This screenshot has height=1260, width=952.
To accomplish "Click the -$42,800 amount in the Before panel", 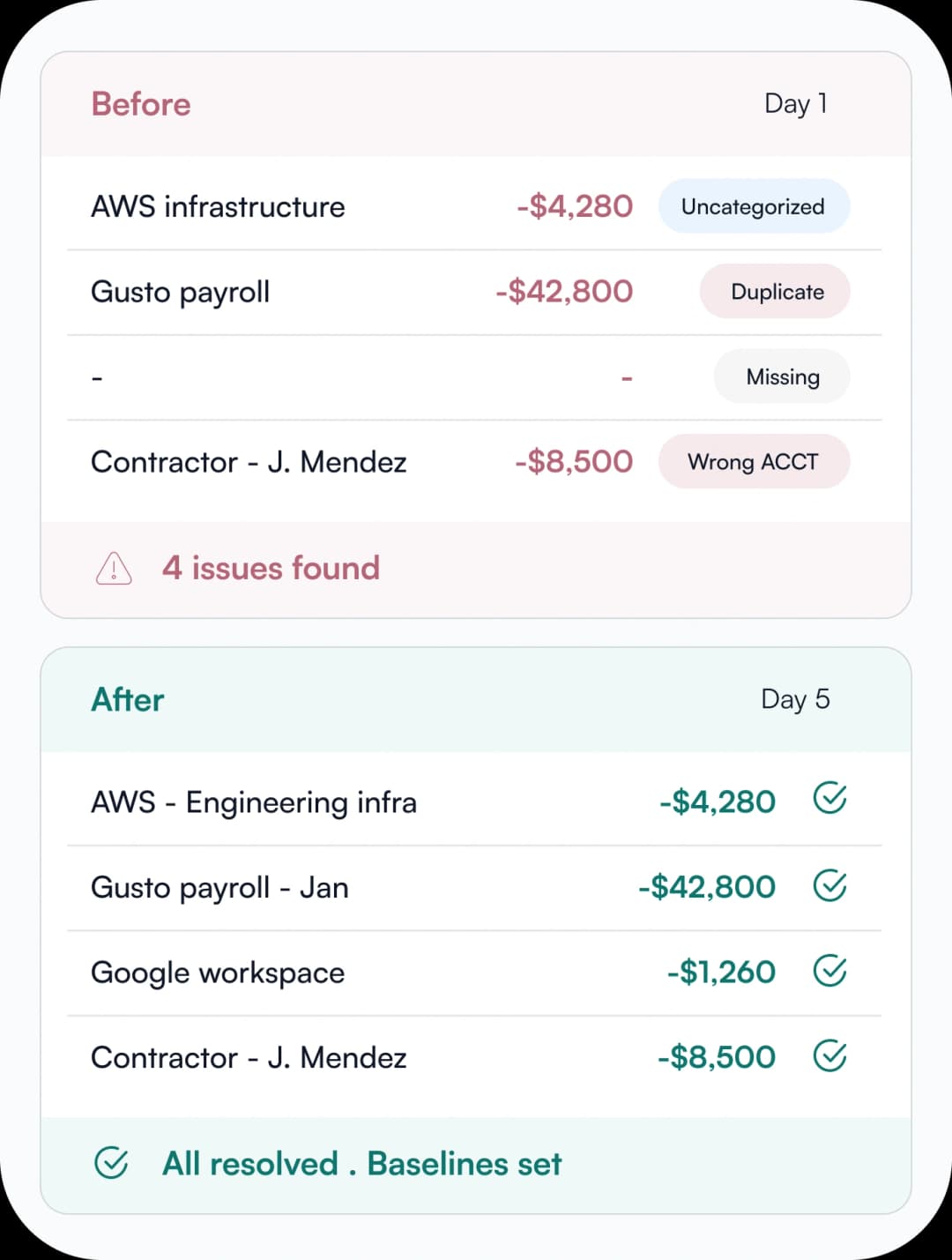I will (564, 291).
